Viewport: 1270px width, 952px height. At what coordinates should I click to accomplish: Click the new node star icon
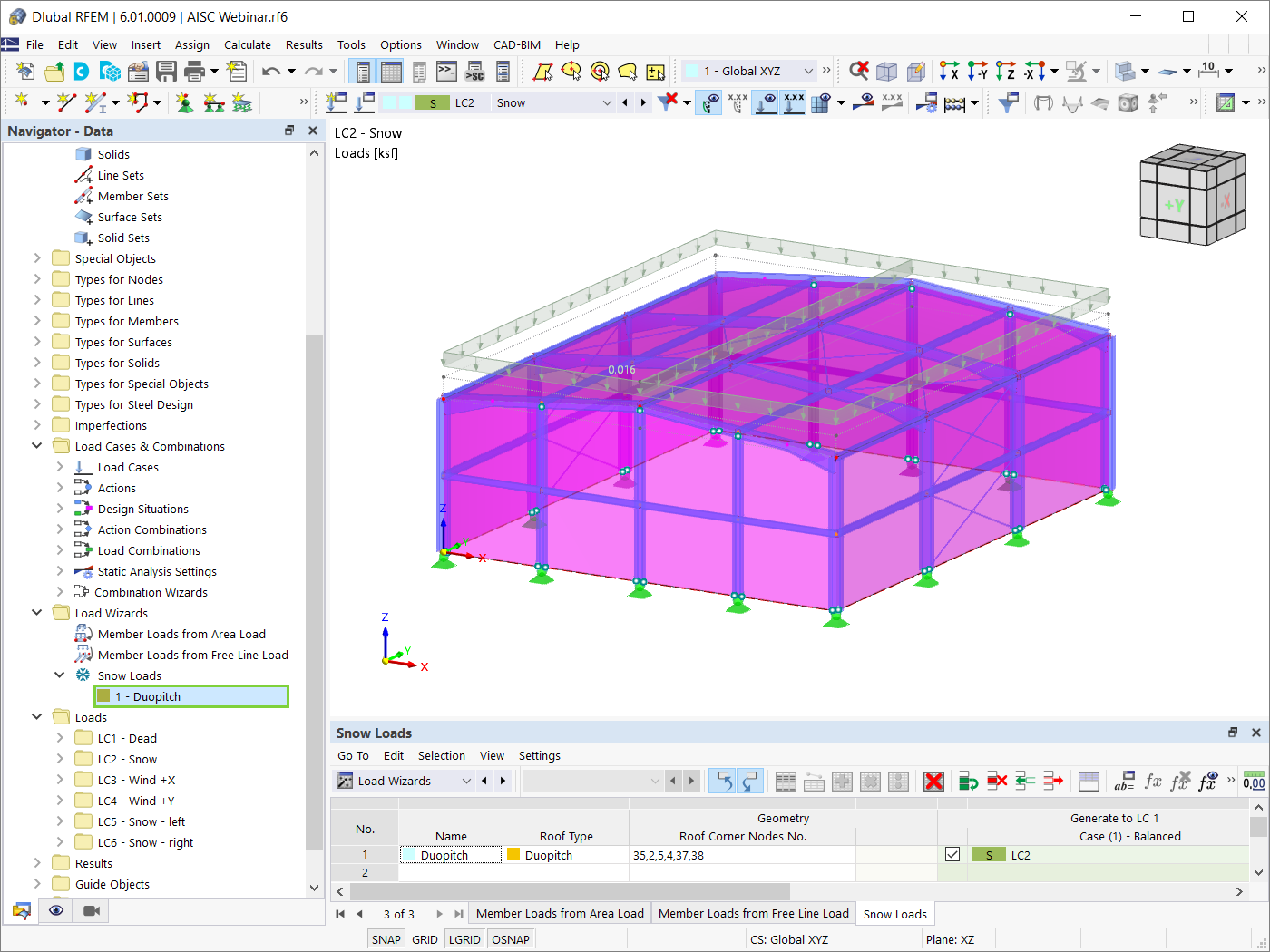pyautogui.click(x=23, y=102)
